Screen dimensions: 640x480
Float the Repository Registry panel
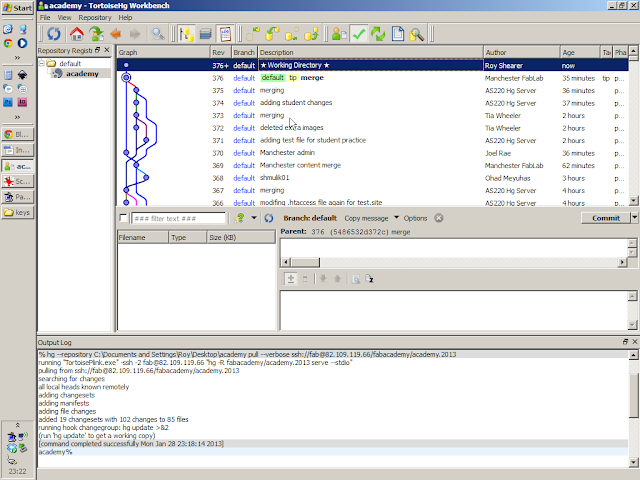97,50
